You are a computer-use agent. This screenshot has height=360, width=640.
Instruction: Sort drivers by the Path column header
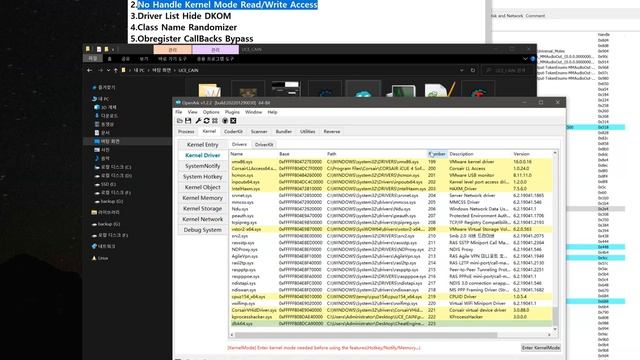(x=376, y=154)
